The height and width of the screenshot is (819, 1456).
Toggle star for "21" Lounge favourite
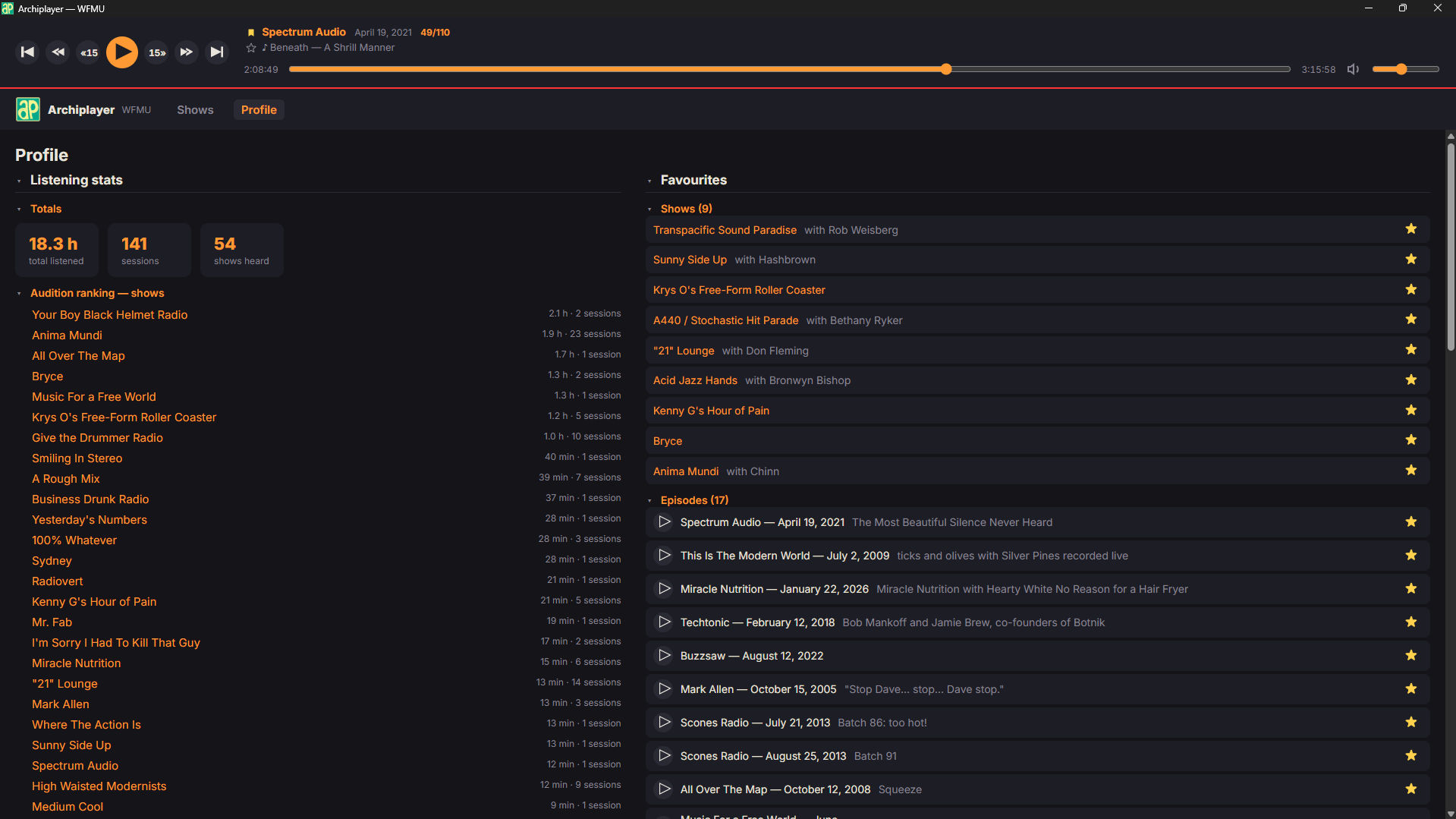point(1411,350)
